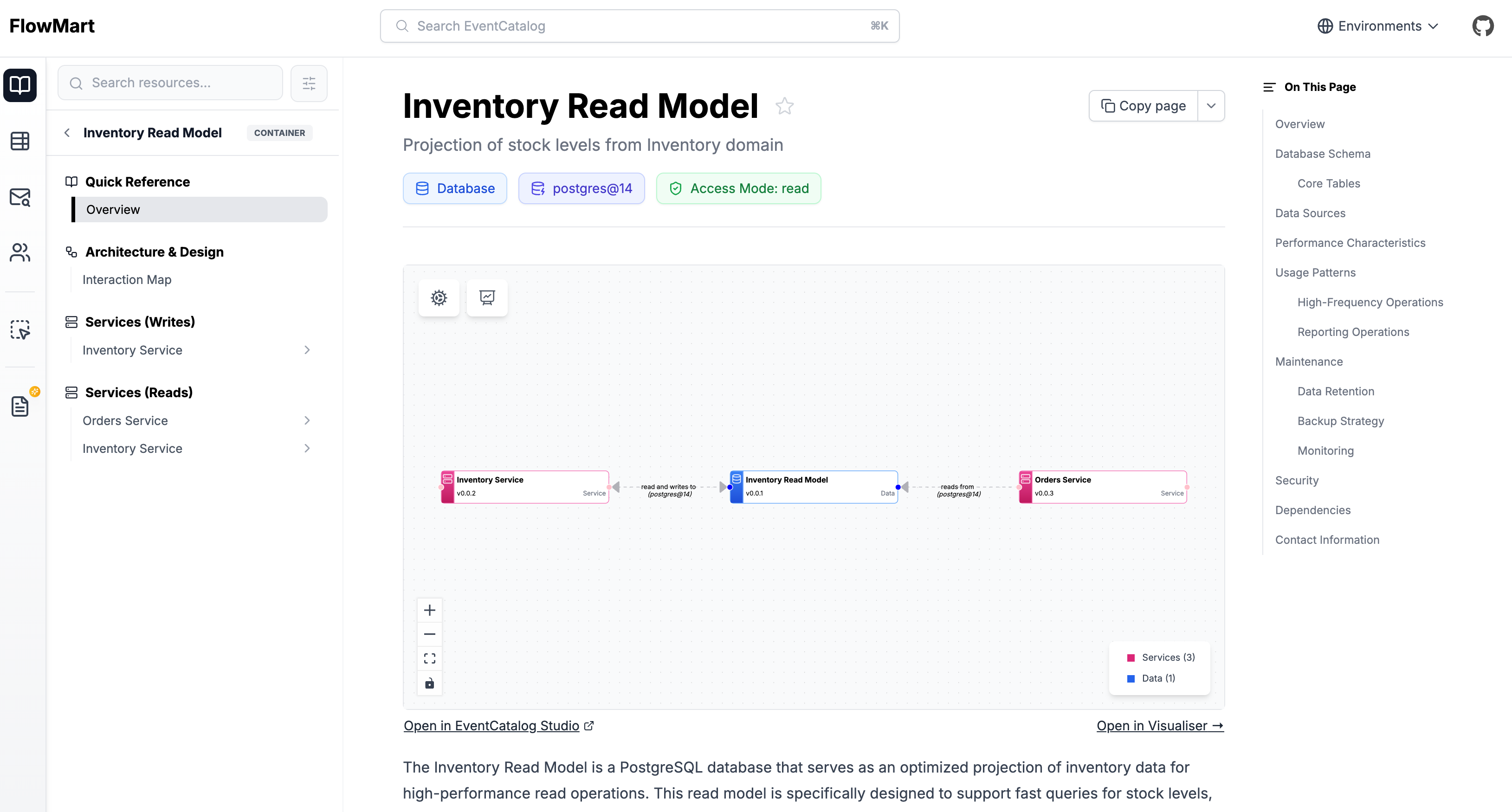This screenshot has height=812, width=1512.
Task: Click the GitHub icon in the header
Action: pyautogui.click(x=1483, y=26)
